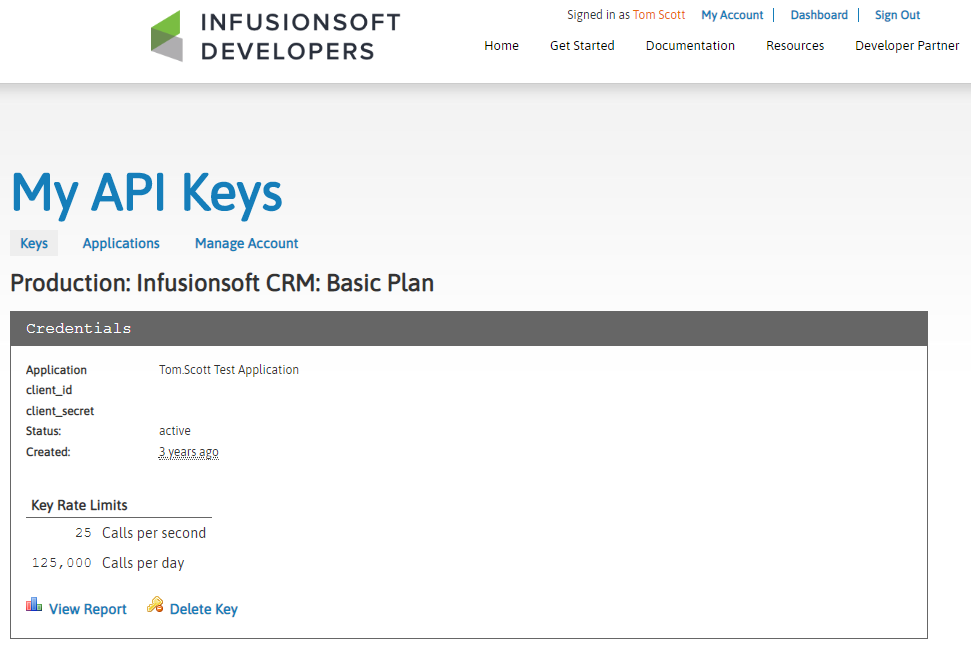The height and width of the screenshot is (651, 971).
Task: Select the Keys tab
Action: [x=34, y=243]
